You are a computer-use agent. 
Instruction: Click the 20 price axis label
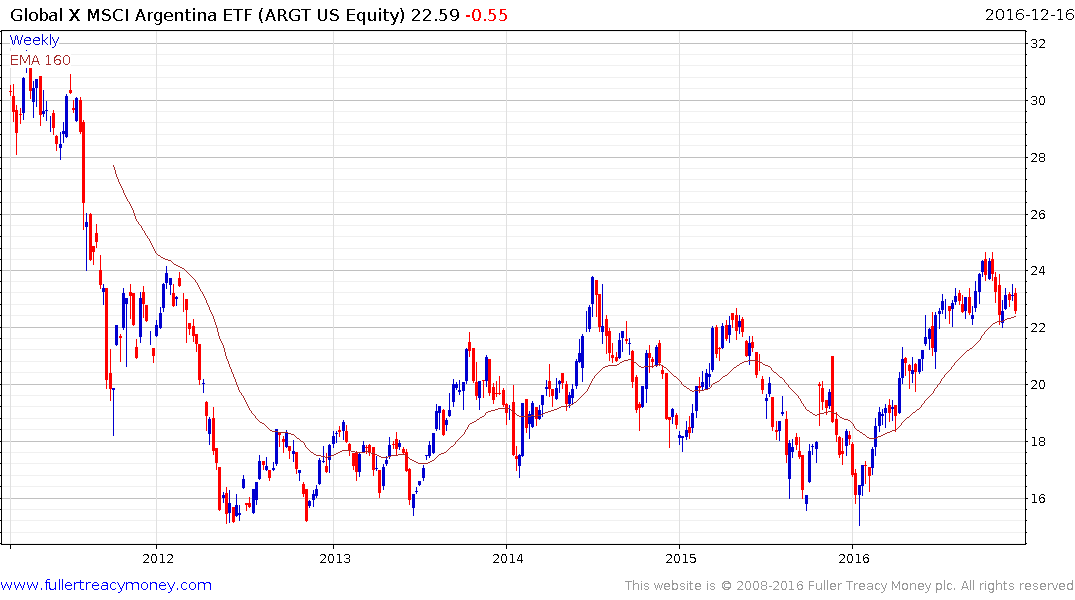tap(1038, 385)
